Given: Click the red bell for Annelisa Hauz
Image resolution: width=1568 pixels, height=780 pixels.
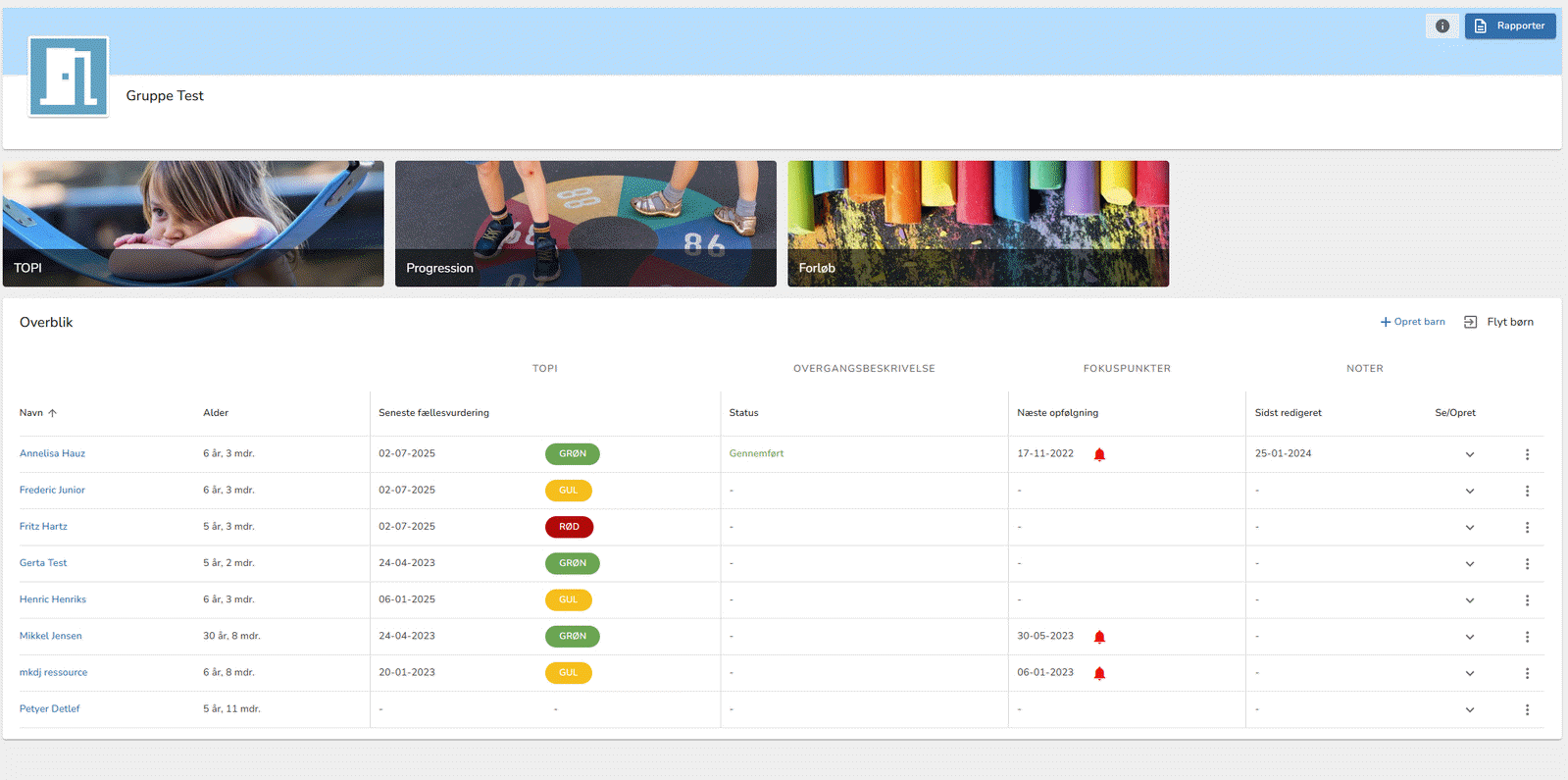Looking at the screenshot, I should pos(1099,454).
